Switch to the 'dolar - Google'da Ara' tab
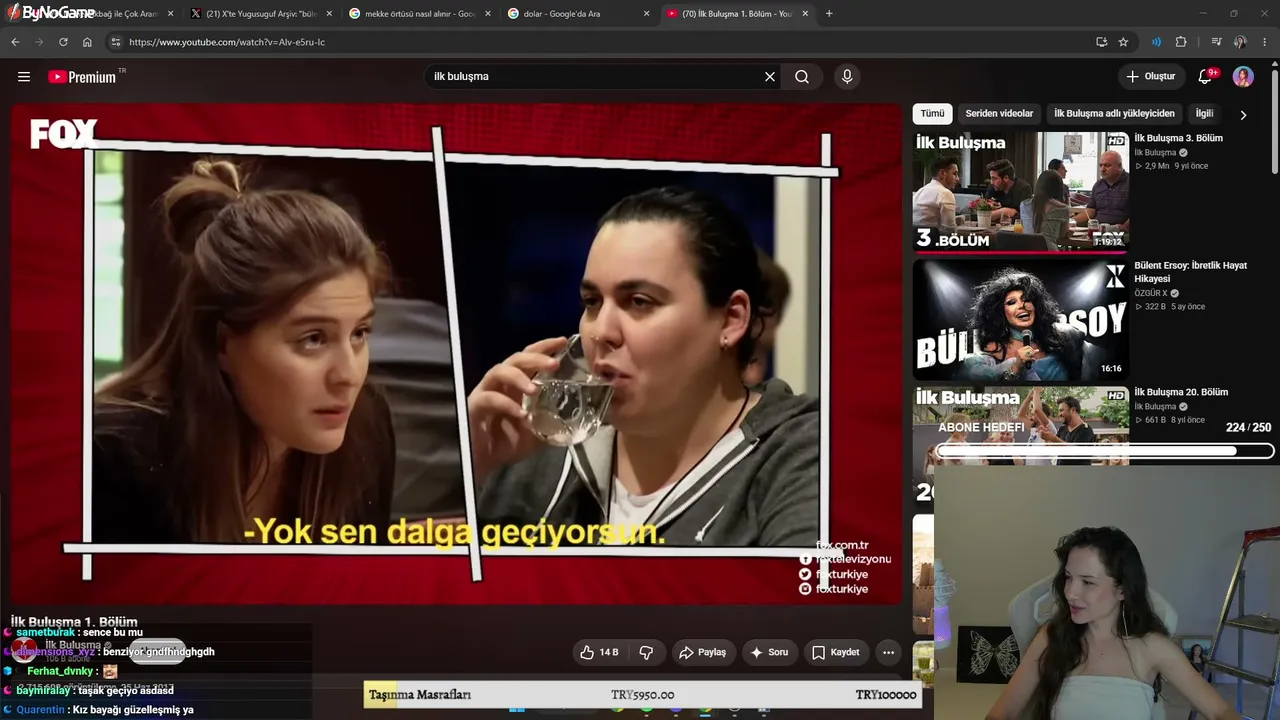This screenshot has width=1280, height=720. (x=579, y=14)
